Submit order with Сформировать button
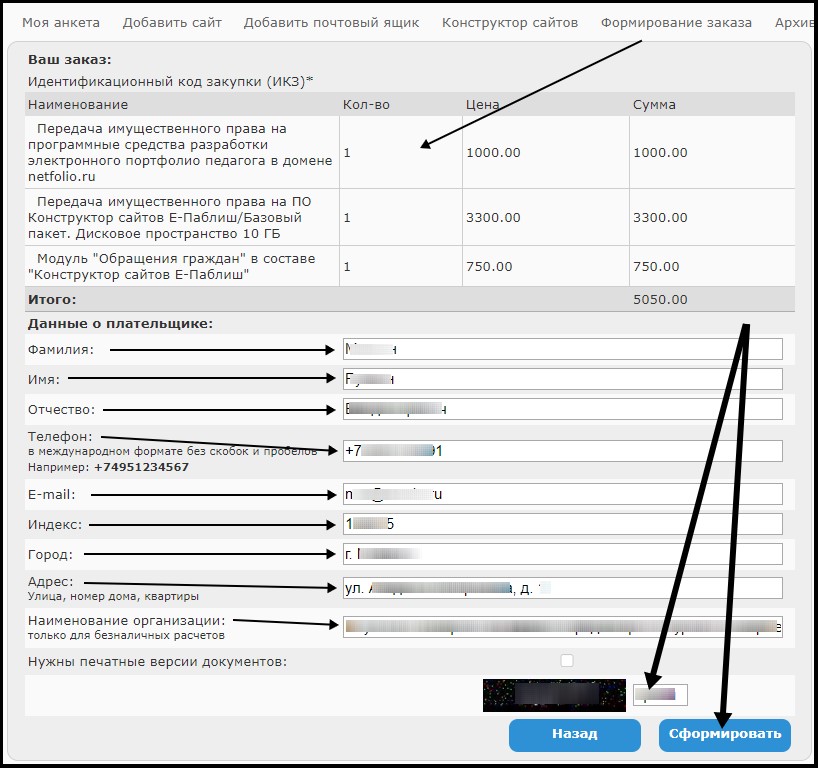This screenshot has height=768, width=818. pos(725,734)
